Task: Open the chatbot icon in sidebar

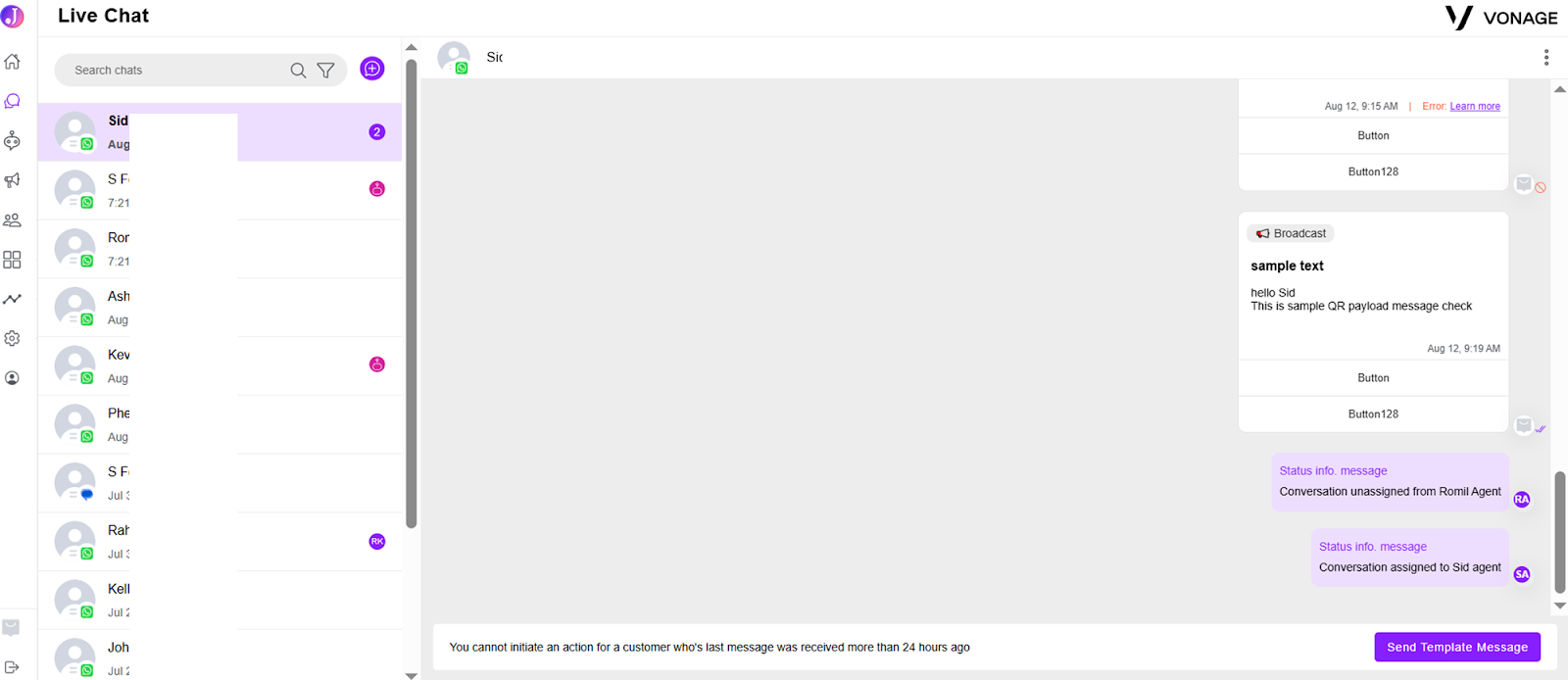Action: (x=12, y=141)
